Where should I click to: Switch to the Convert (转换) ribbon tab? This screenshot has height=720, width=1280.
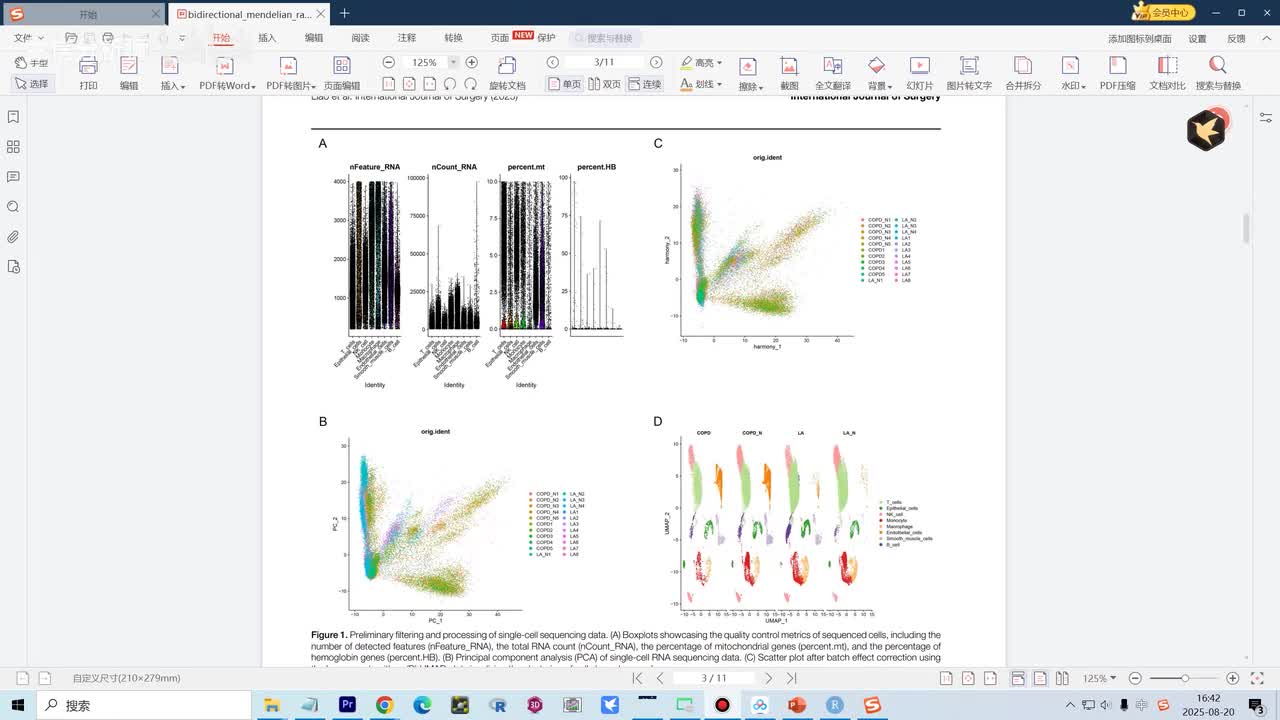[x=453, y=38]
